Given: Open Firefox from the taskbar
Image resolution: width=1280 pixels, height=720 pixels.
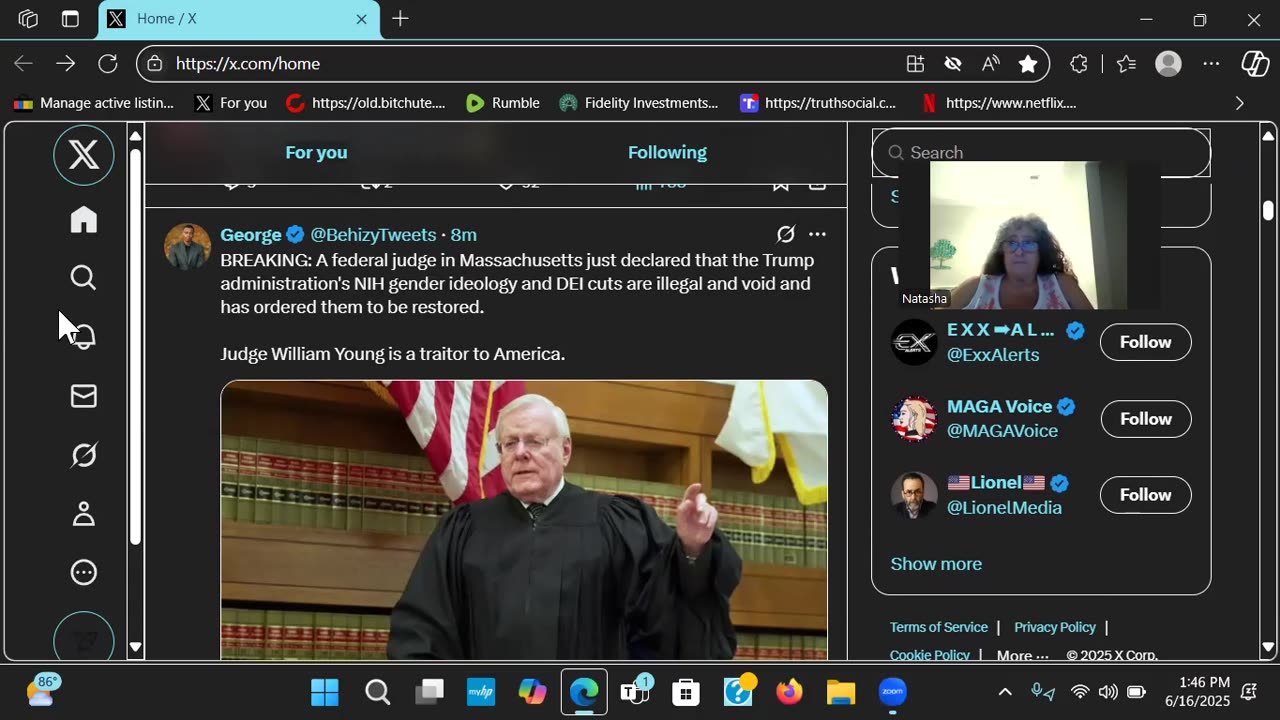Looking at the screenshot, I should tap(789, 692).
